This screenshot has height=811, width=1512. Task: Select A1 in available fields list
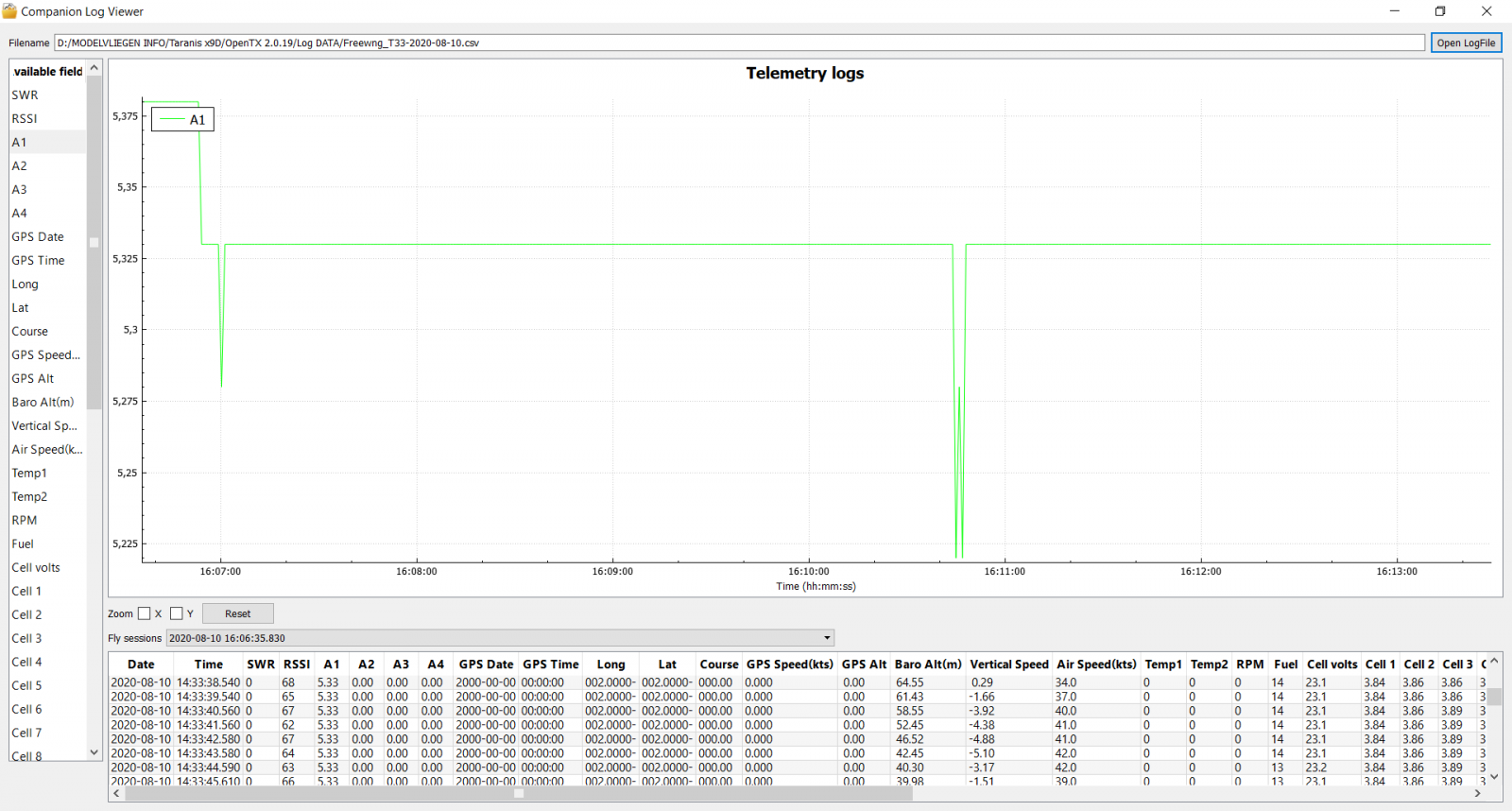(47, 142)
